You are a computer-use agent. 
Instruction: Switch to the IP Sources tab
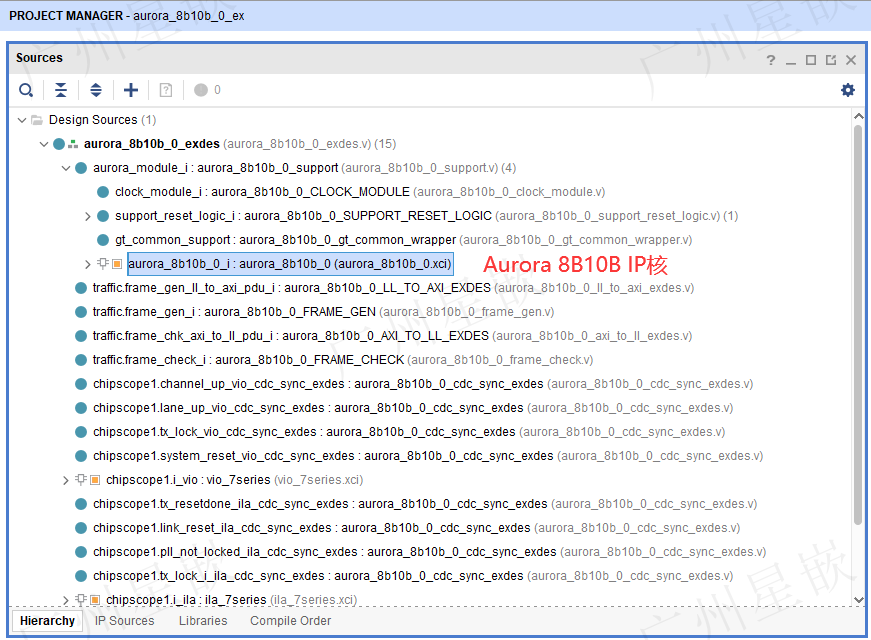pyautogui.click(x=124, y=621)
